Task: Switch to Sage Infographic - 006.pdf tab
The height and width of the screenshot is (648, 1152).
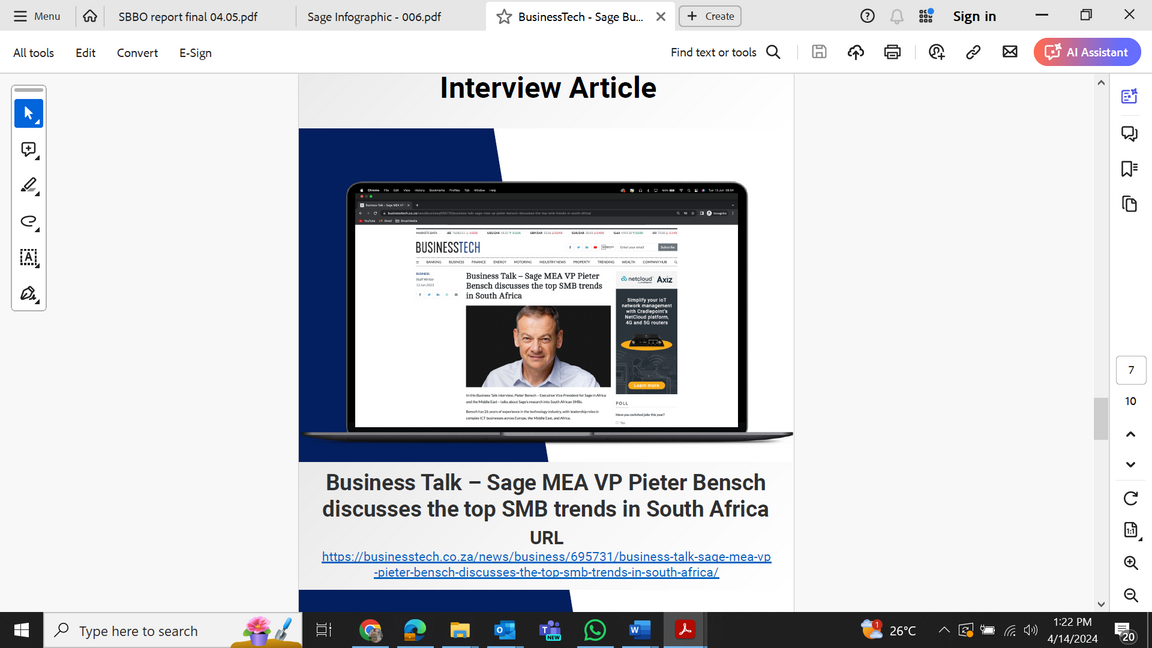Action: tap(374, 16)
